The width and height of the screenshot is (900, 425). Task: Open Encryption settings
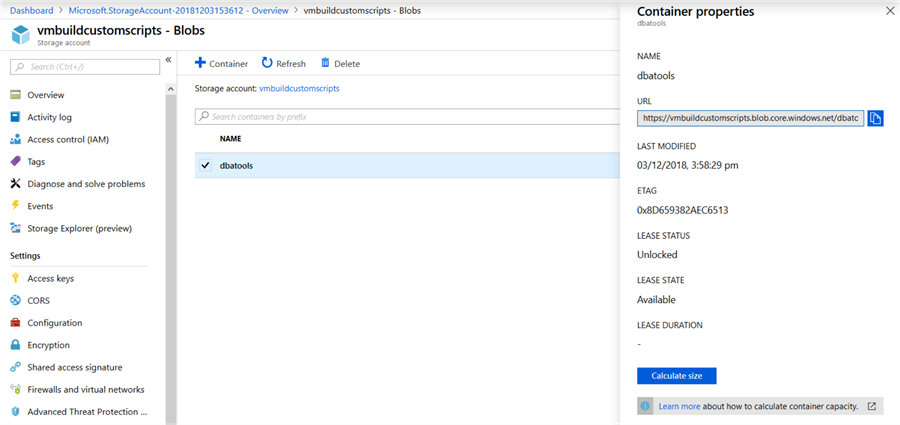[49, 345]
